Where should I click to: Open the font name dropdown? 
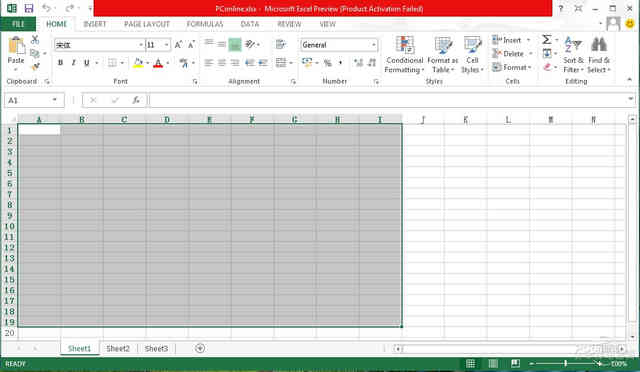(x=141, y=45)
